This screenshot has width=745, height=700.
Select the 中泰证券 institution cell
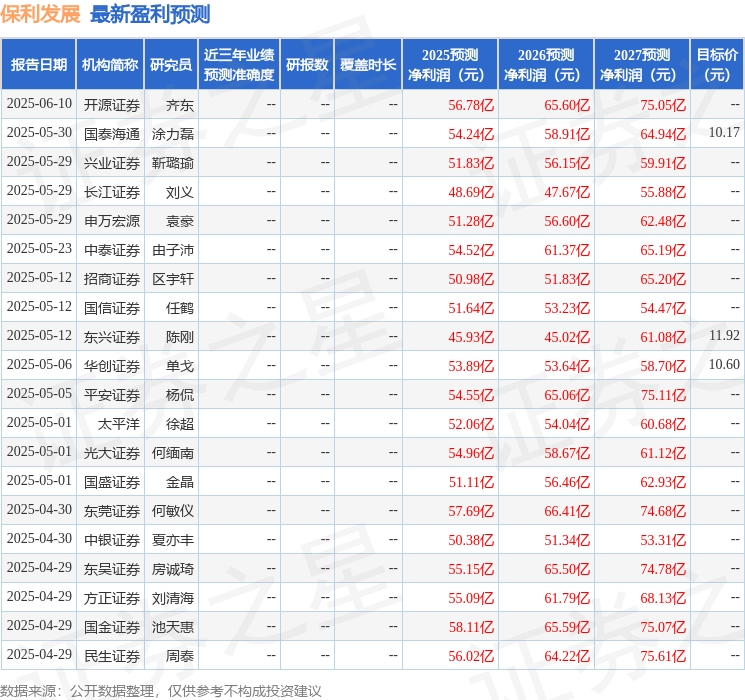point(112,250)
